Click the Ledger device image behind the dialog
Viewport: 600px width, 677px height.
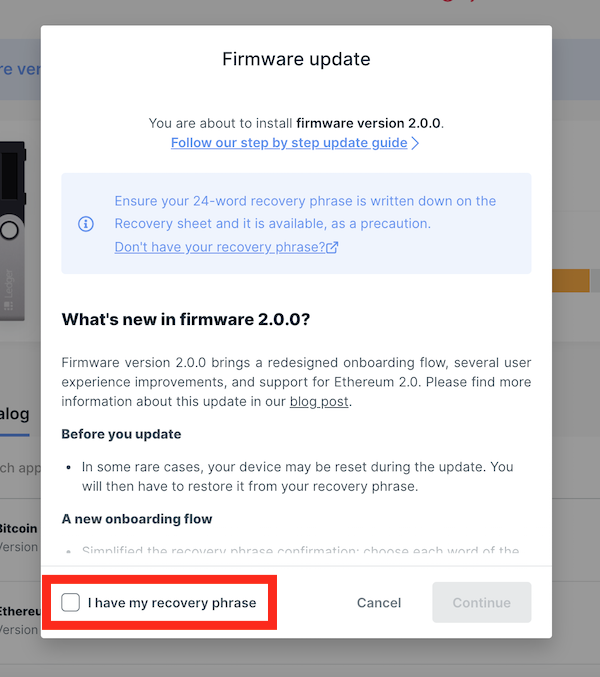click(x=13, y=231)
